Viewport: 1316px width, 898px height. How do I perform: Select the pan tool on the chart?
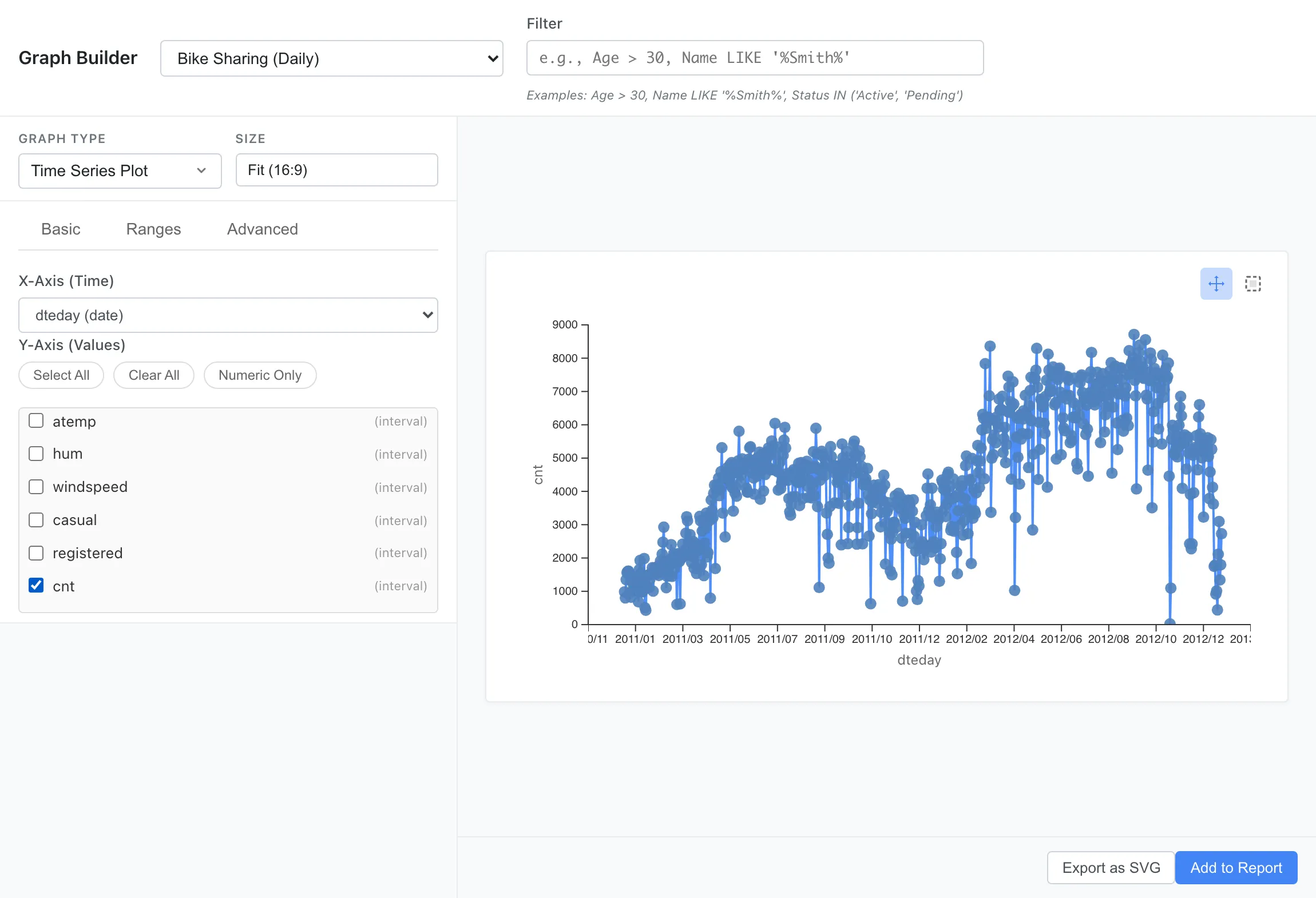coord(1216,283)
